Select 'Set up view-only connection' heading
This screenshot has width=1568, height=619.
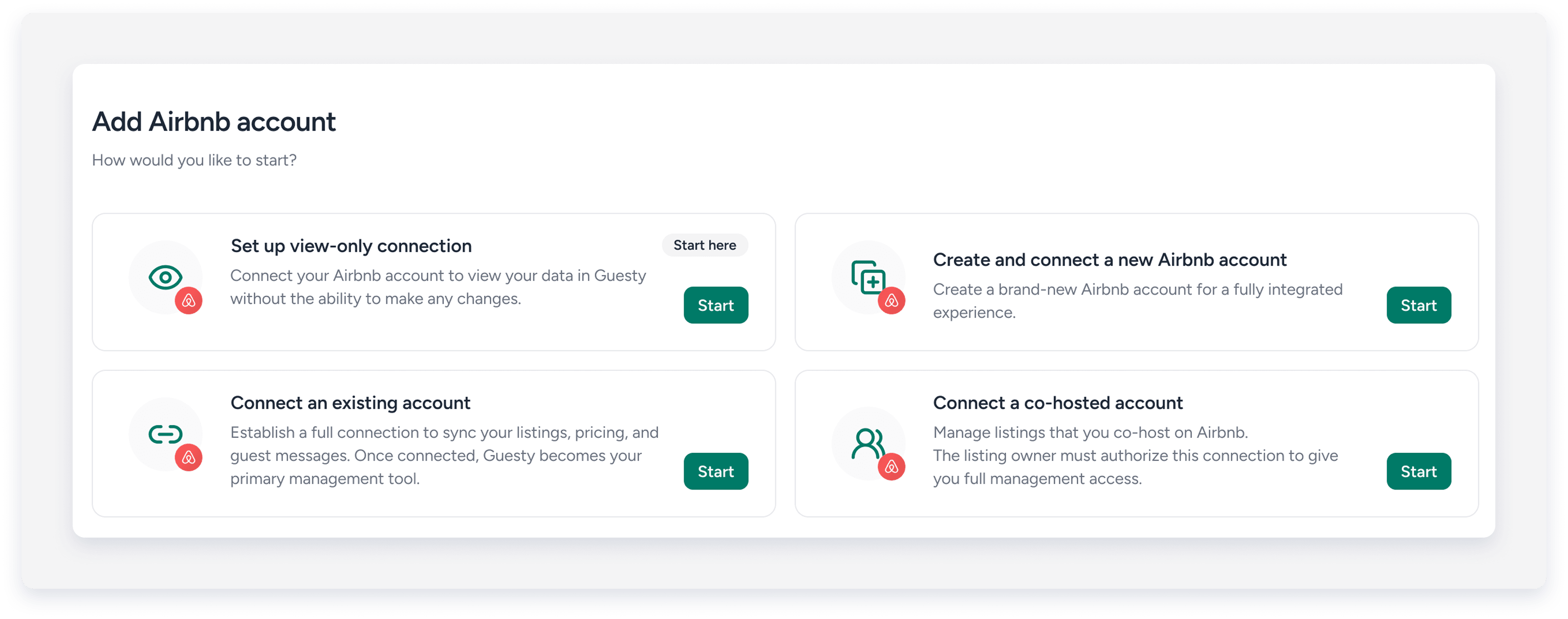coord(351,246)
